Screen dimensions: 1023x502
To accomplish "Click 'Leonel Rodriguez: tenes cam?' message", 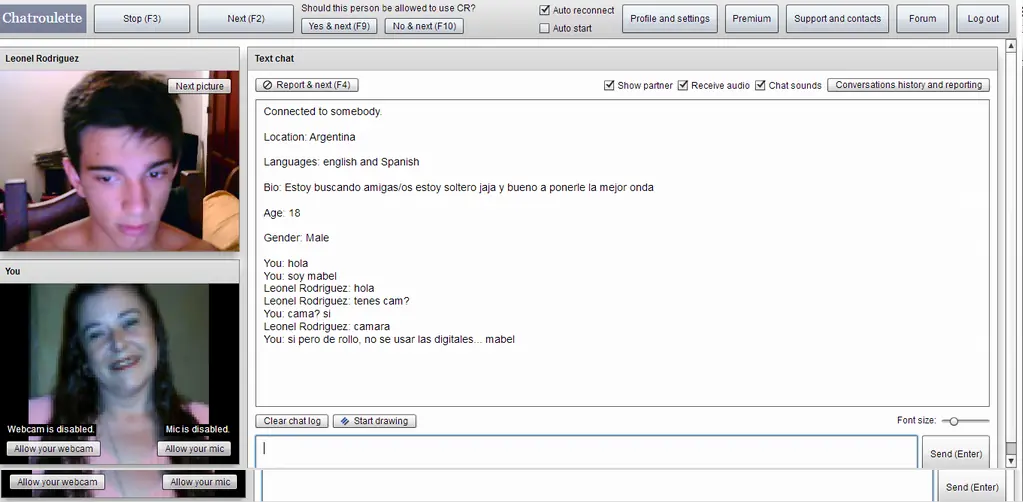I will coord(337,302).
